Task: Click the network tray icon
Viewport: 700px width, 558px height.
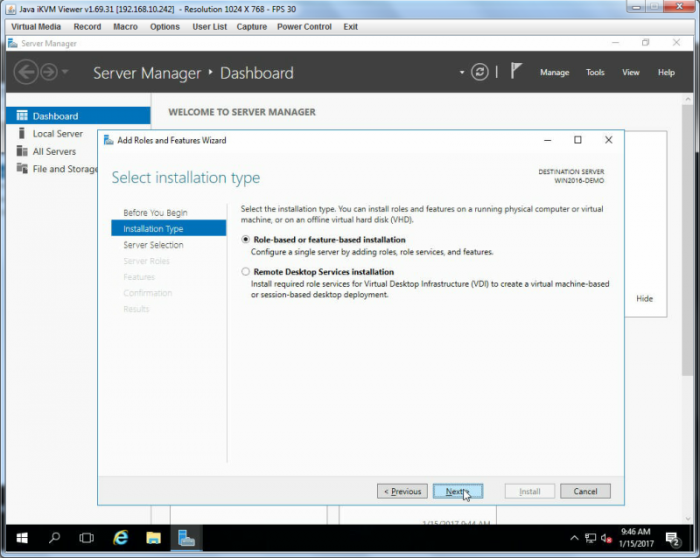Action: click(590, 538)
